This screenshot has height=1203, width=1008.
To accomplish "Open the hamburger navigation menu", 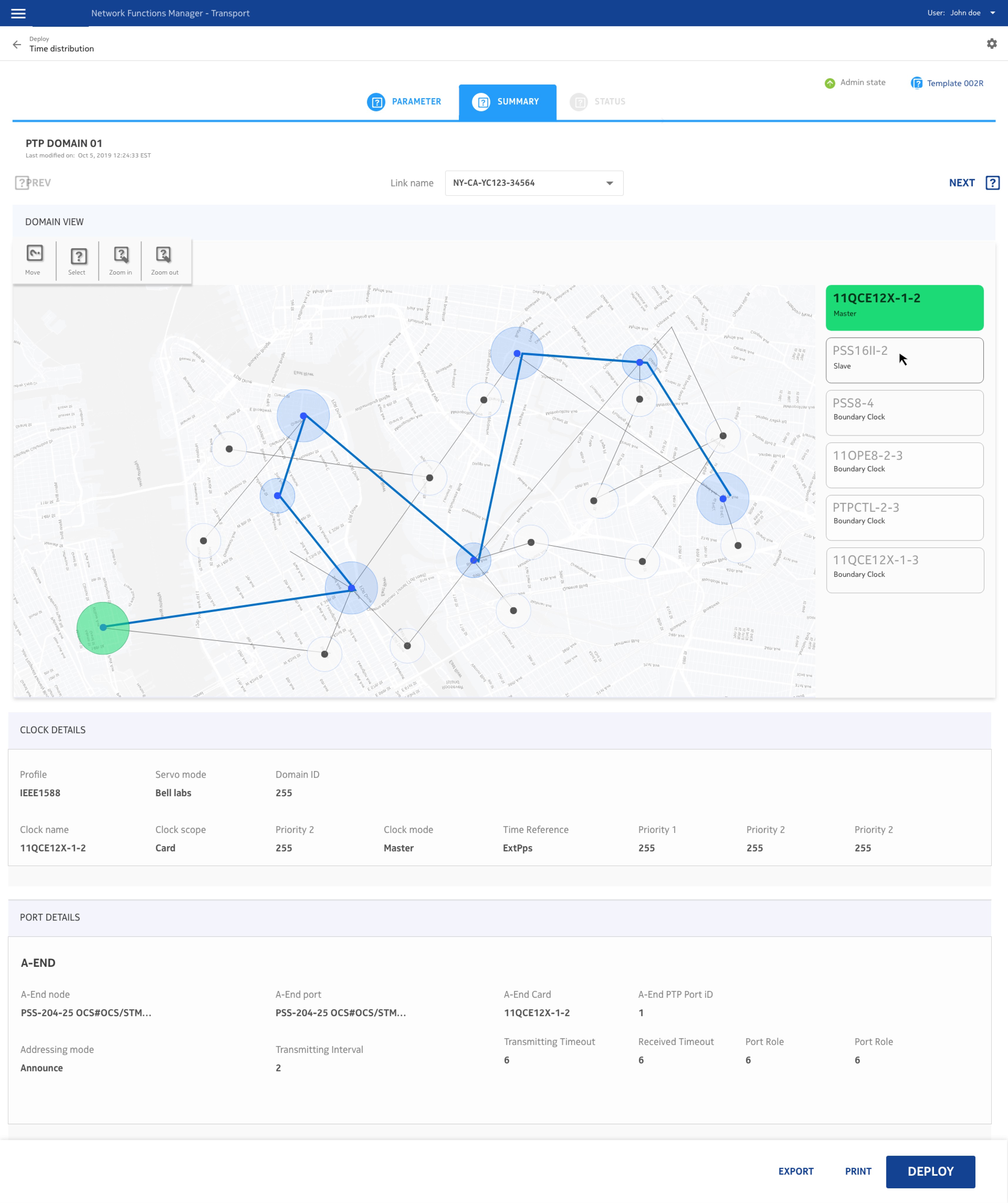I will coord(18,13).
